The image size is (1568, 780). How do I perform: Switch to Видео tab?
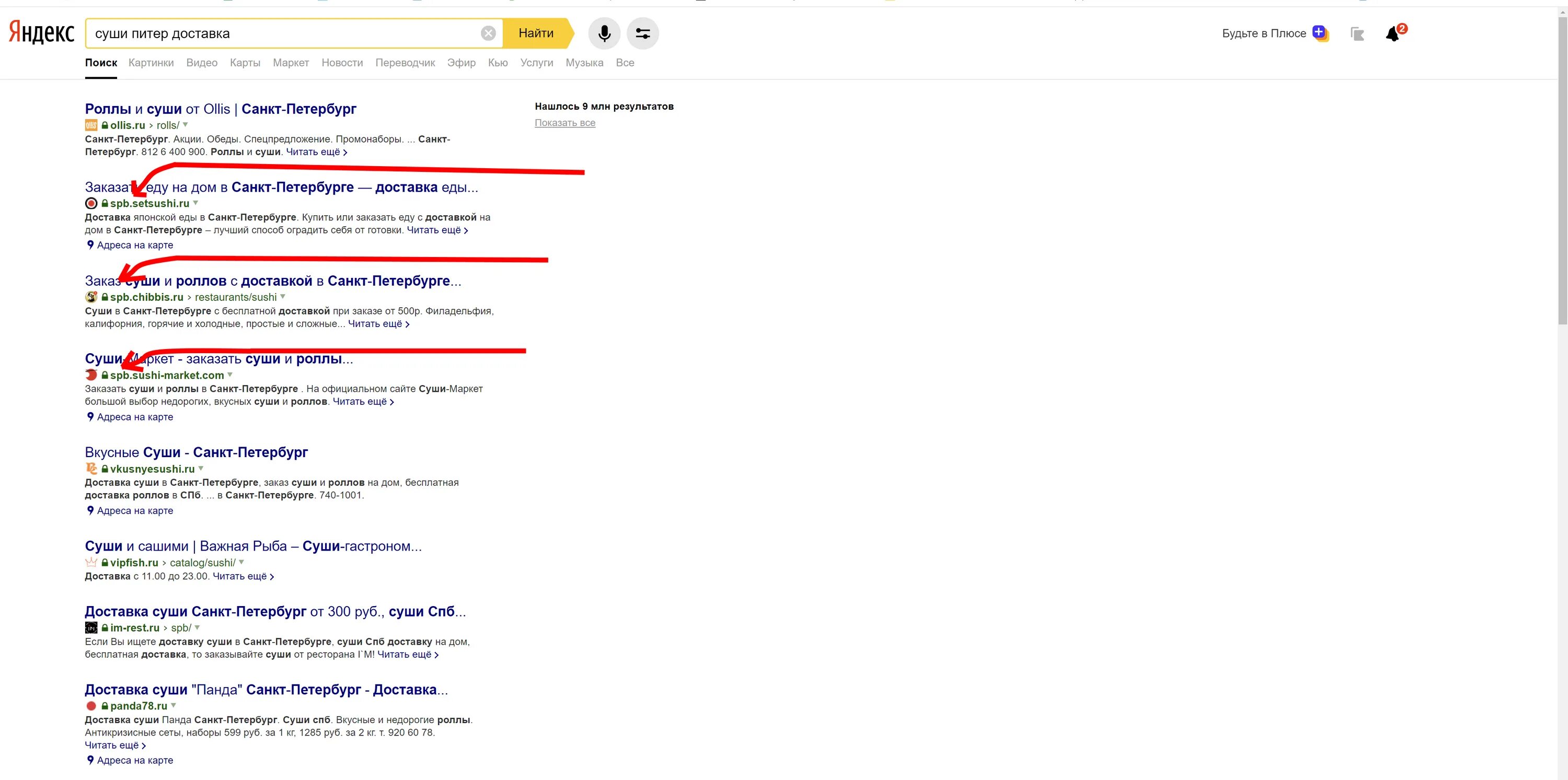click(201, 63)
